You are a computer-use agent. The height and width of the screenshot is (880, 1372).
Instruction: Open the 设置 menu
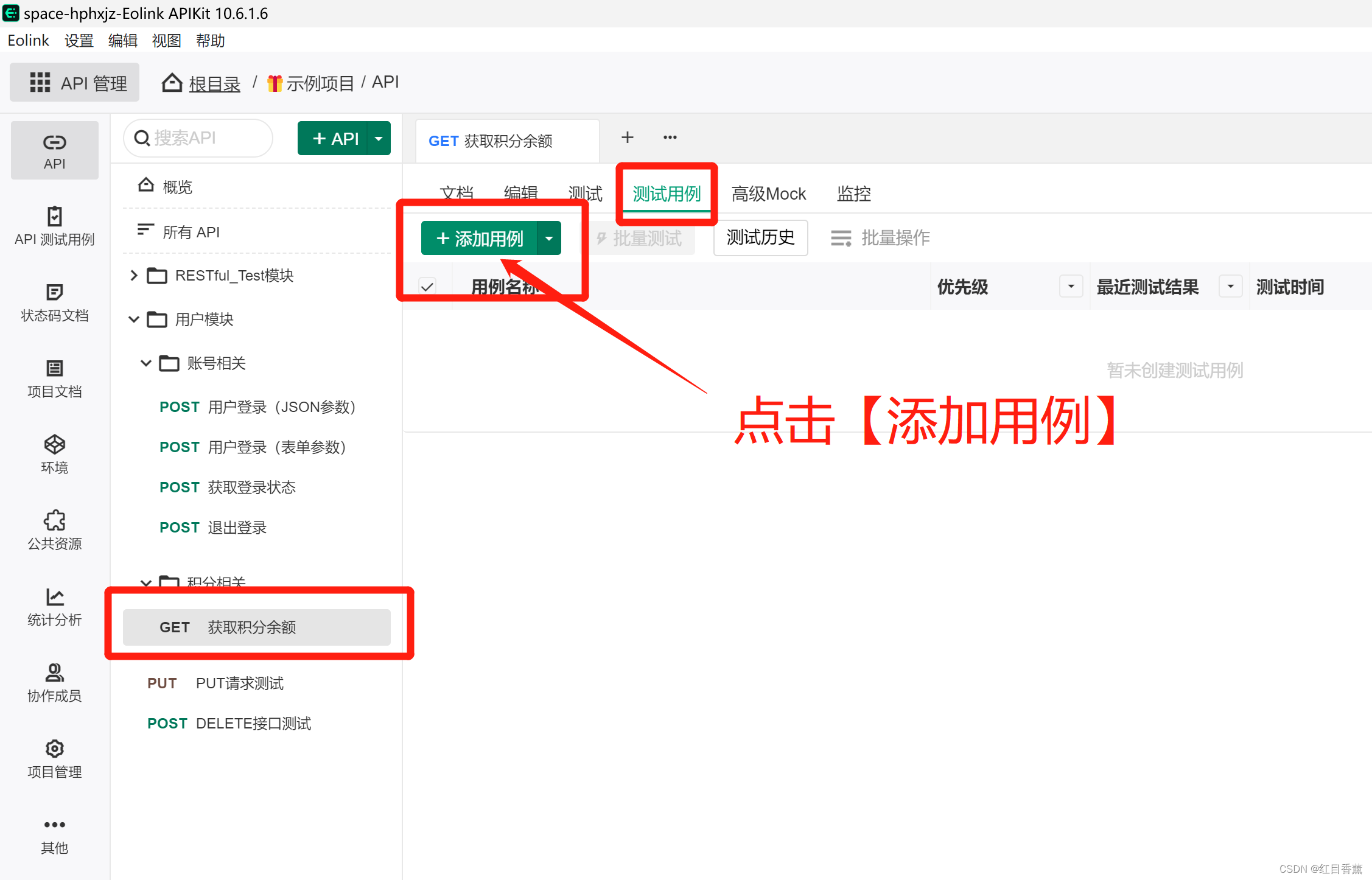point(79,40)
